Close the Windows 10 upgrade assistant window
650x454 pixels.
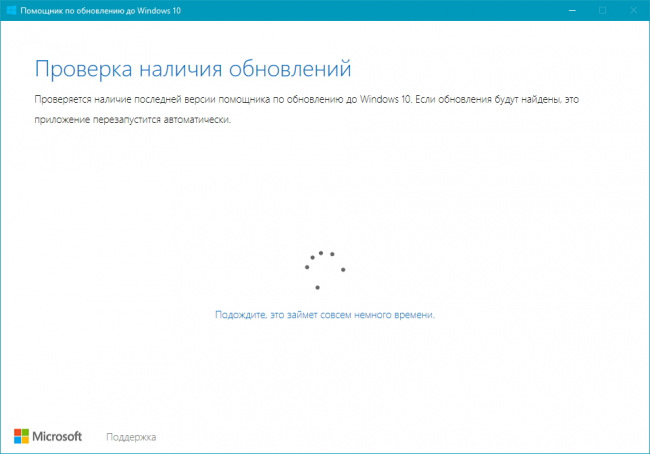[x=634, y=10]
